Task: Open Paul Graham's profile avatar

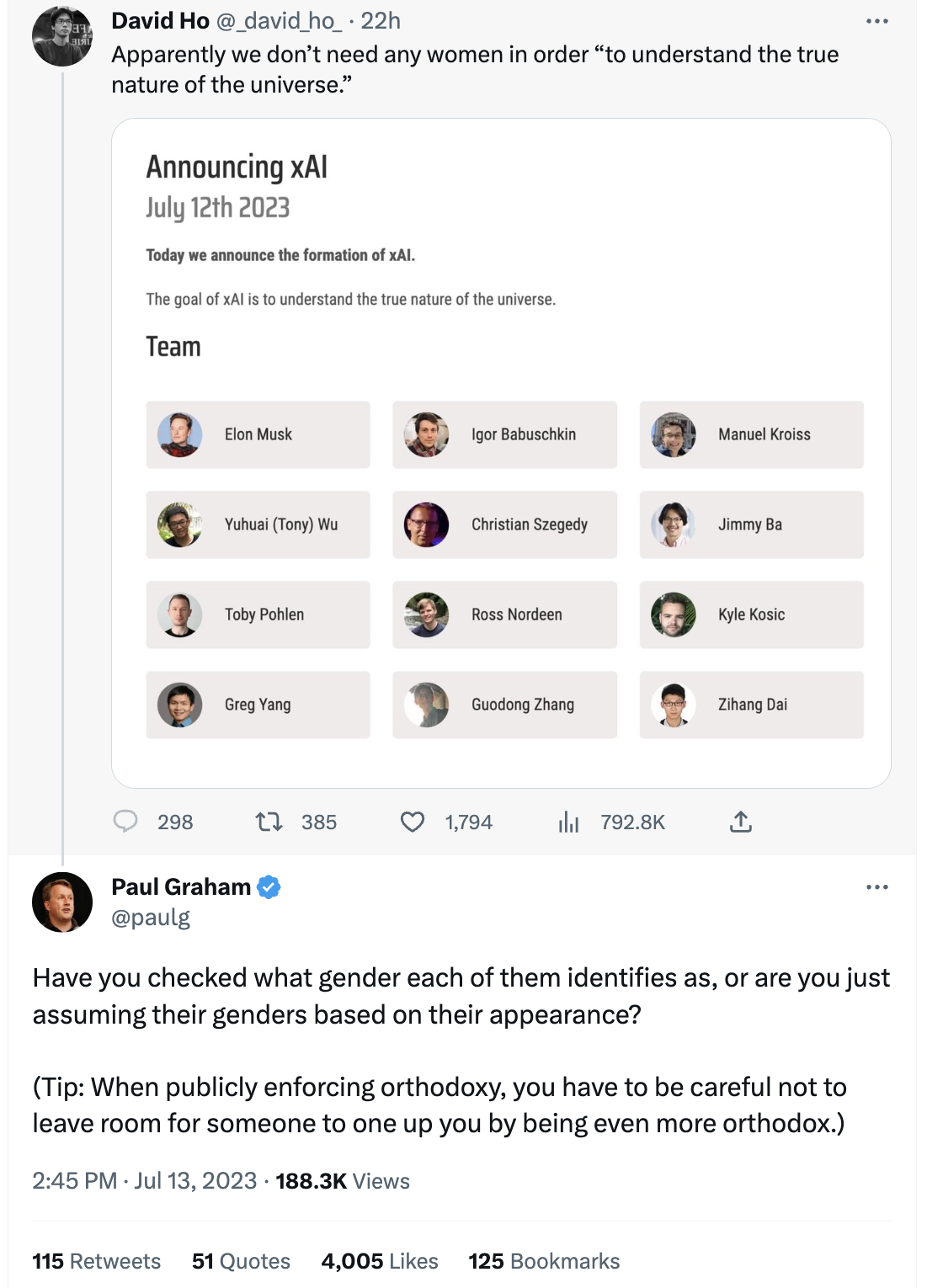Action: [x=61, y=902]
